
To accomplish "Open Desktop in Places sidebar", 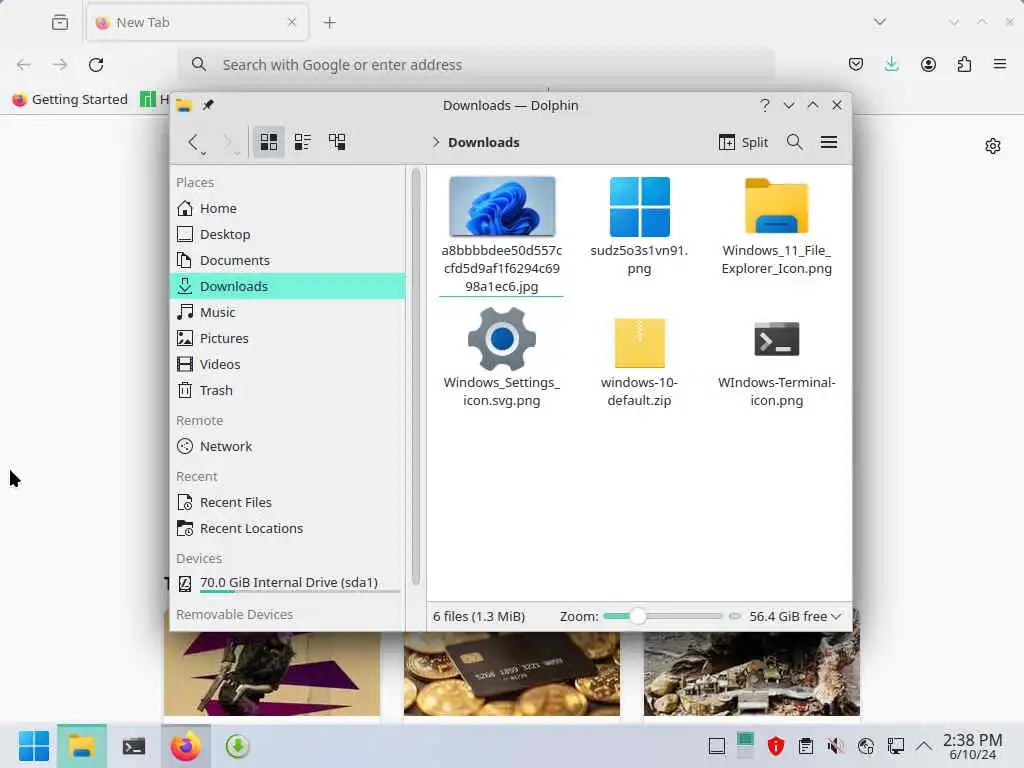I will [287, 234].
